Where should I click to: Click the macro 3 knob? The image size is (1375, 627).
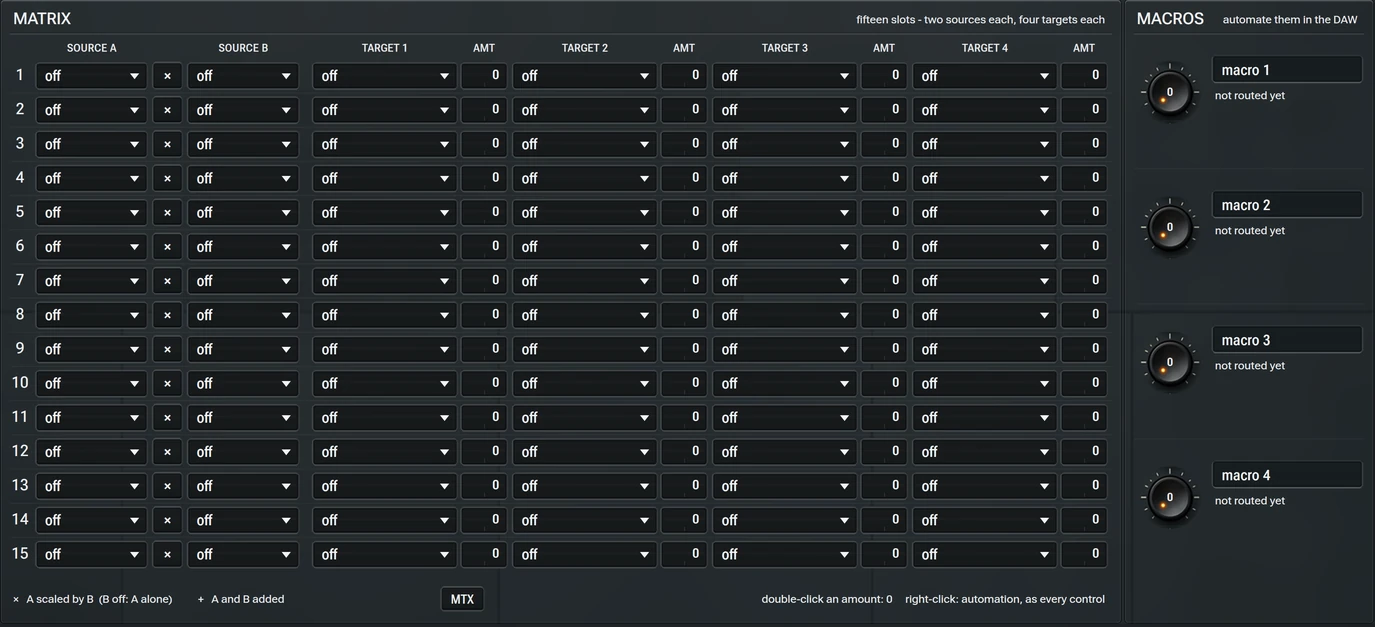click(x=1169, y=362)
